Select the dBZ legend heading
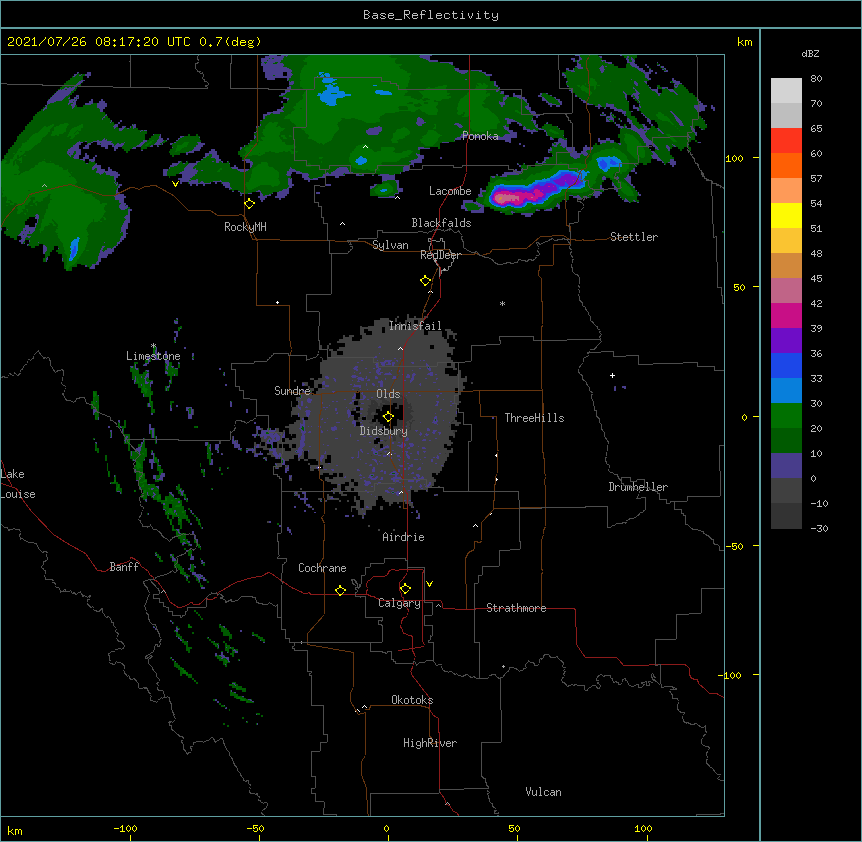The height and width of the screenshot is (842, 862). coord(810,53)
